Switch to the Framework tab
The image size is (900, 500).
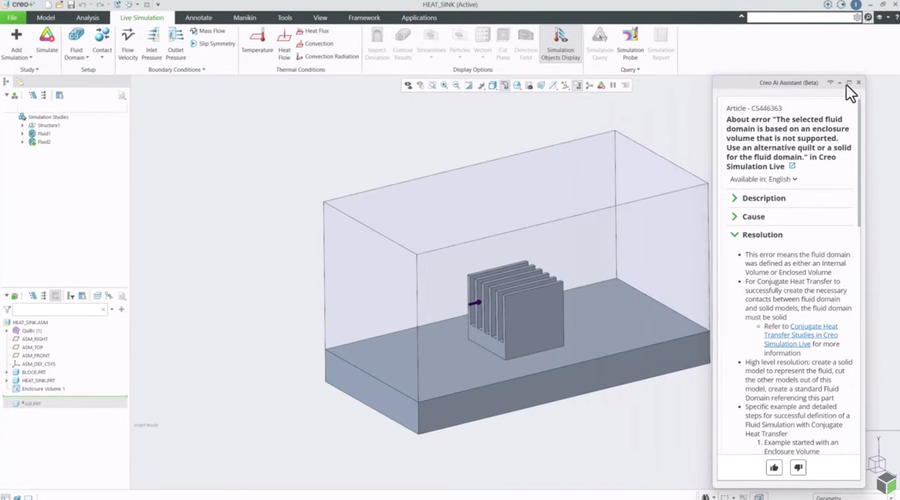(x=364, y=18)
